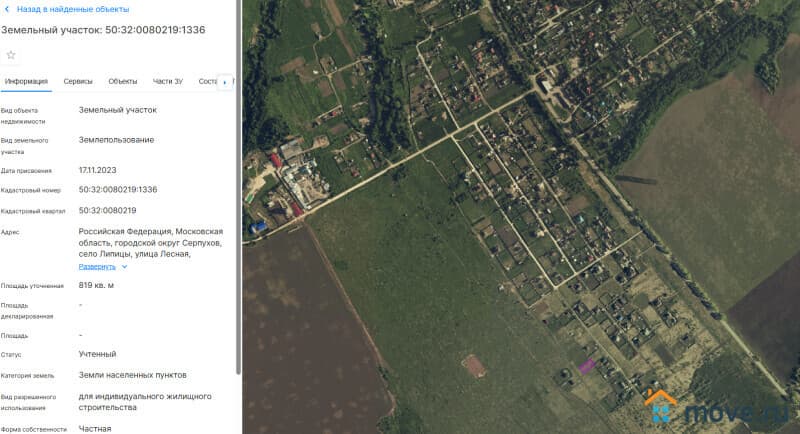
Task: Click the info panel vertical scrollbar
Action: (x=237, y=200)
